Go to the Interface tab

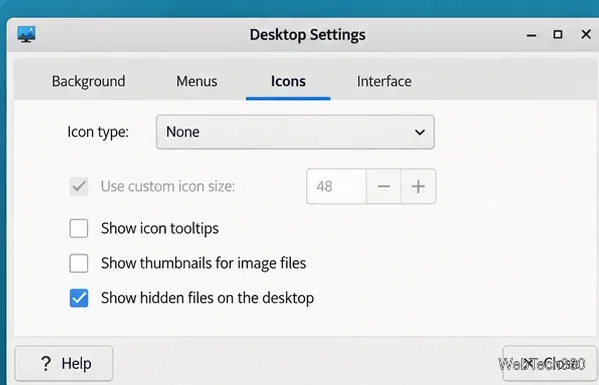[x=384, y=81]
